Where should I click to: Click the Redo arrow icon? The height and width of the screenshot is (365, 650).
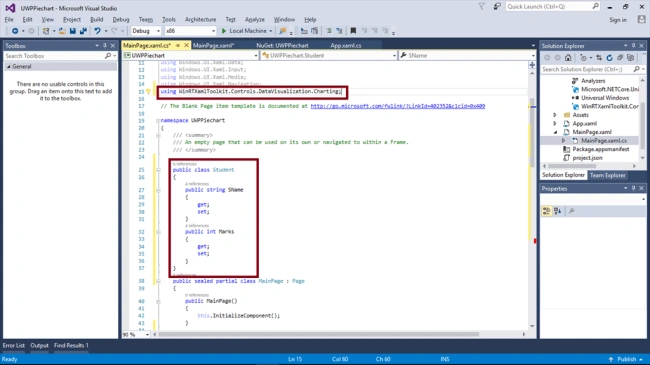114,31
